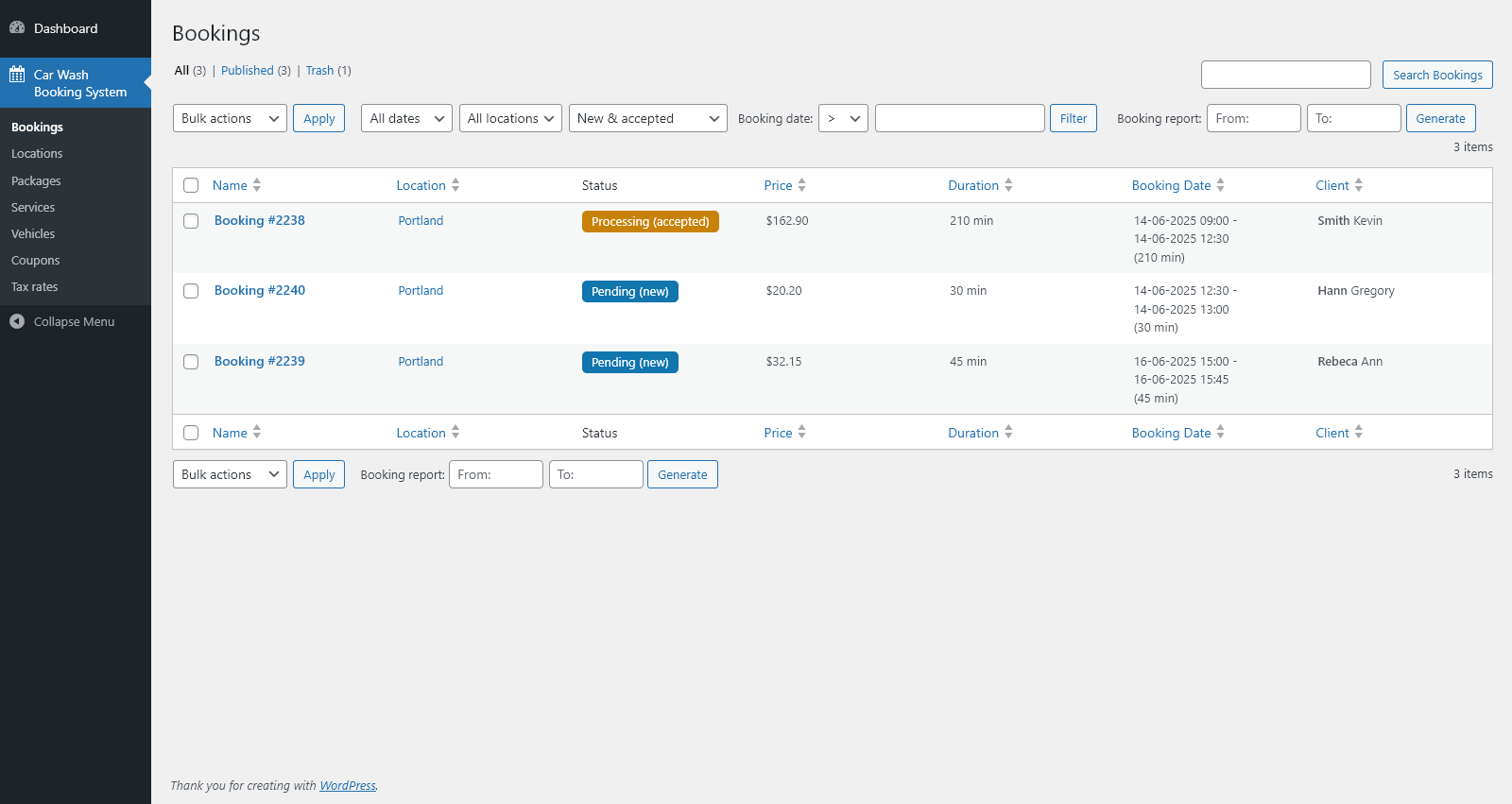Open the booking date comparison operator dropdown

843,118
